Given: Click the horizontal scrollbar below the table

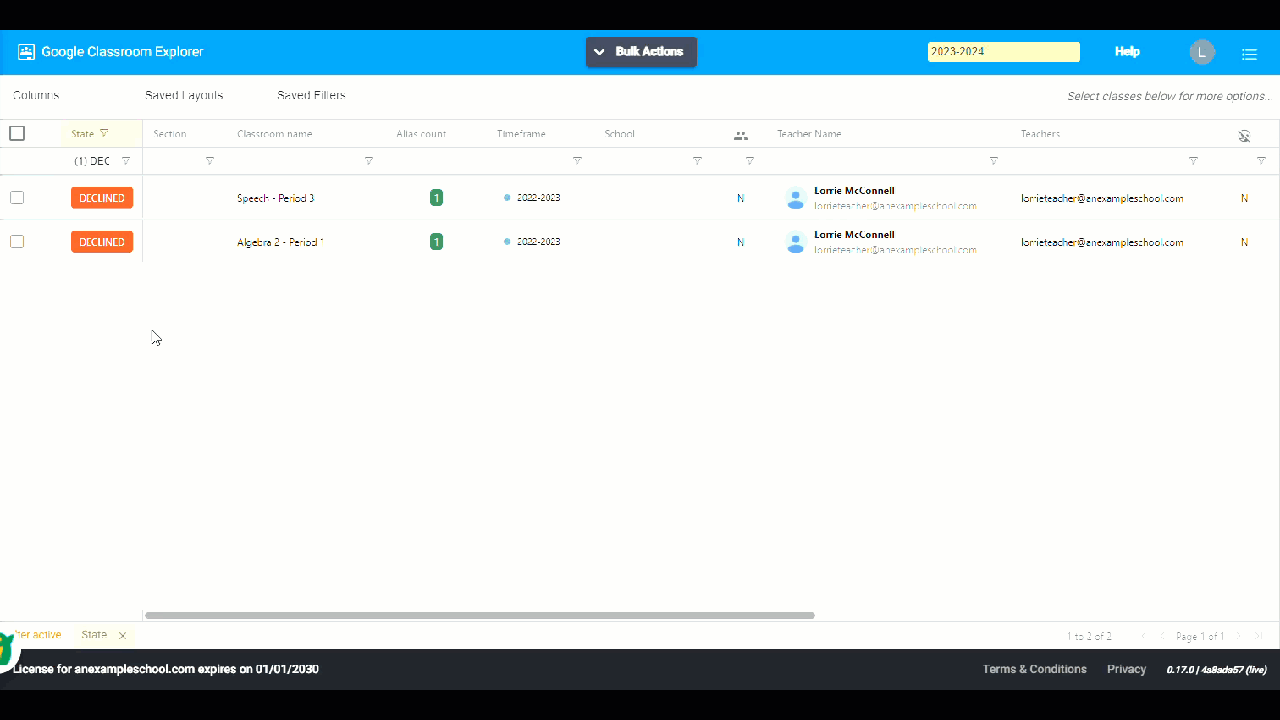Looking at the screenshot, I should click(480, 615).
